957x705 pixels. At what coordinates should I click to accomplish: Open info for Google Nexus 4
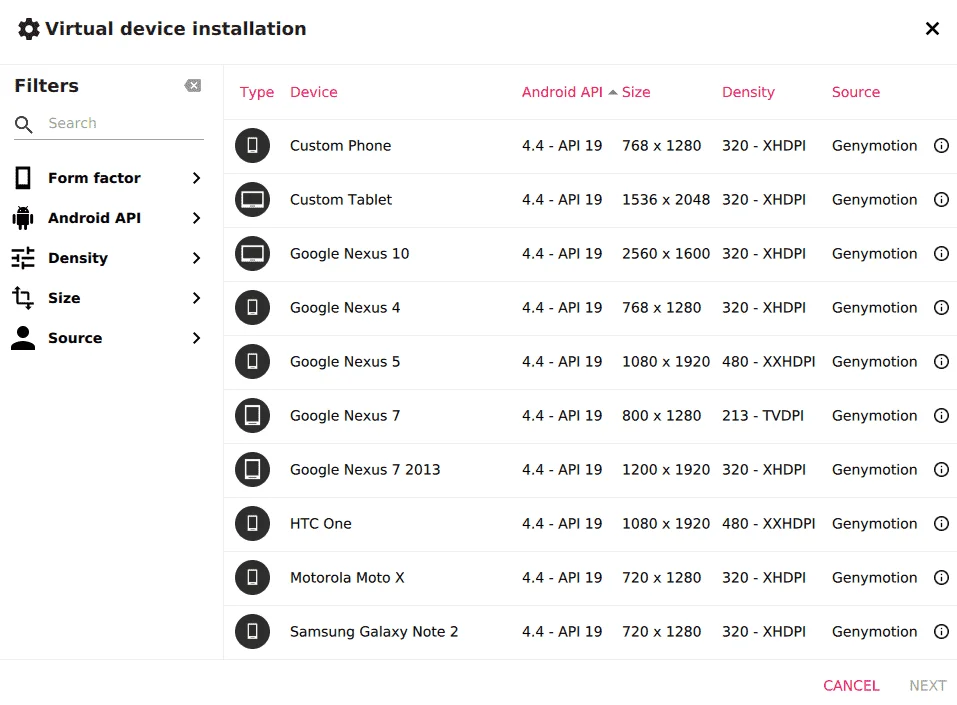pos(941,307)
